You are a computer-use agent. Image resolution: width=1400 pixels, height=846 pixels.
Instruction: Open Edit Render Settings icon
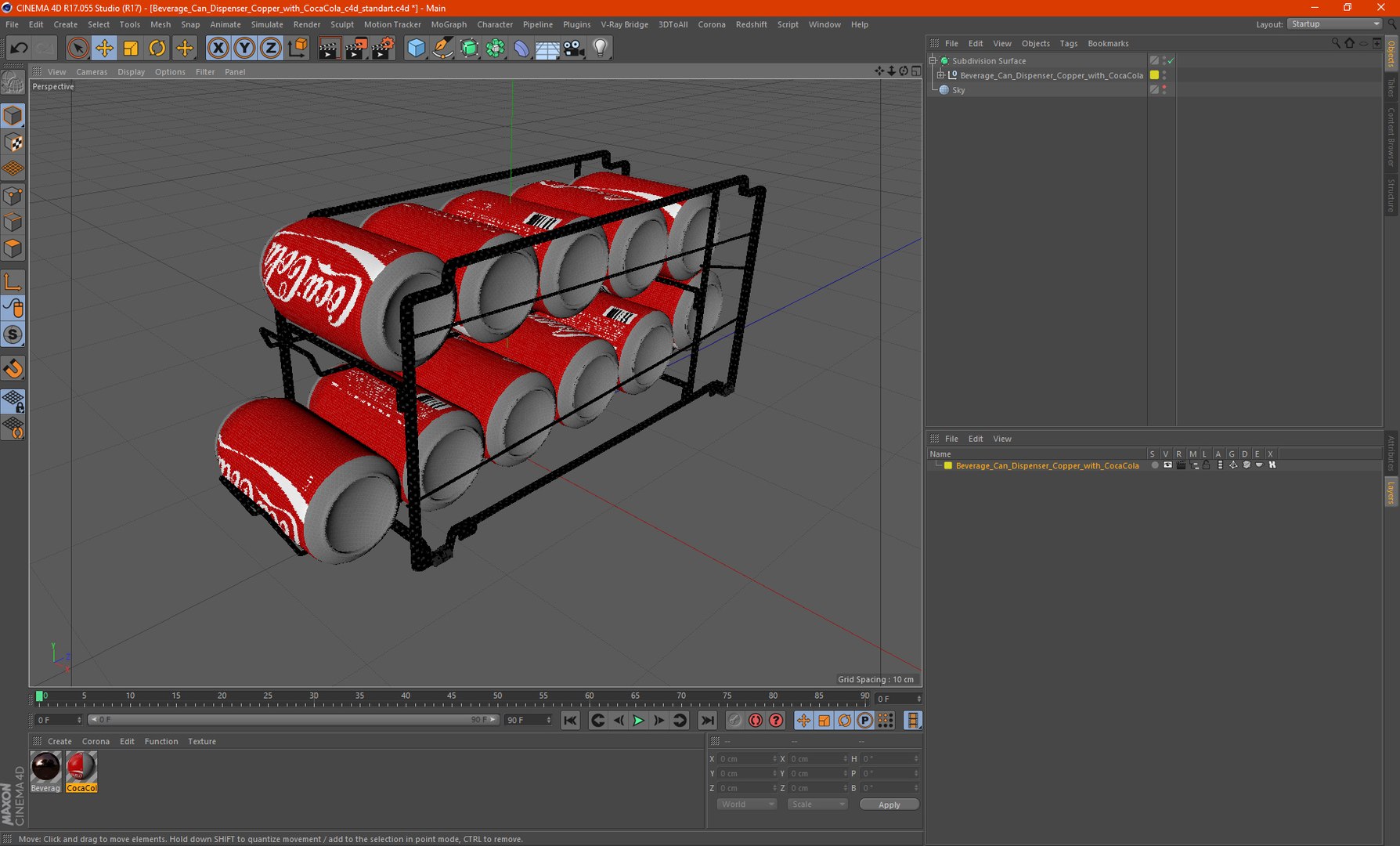pos(382,49)
